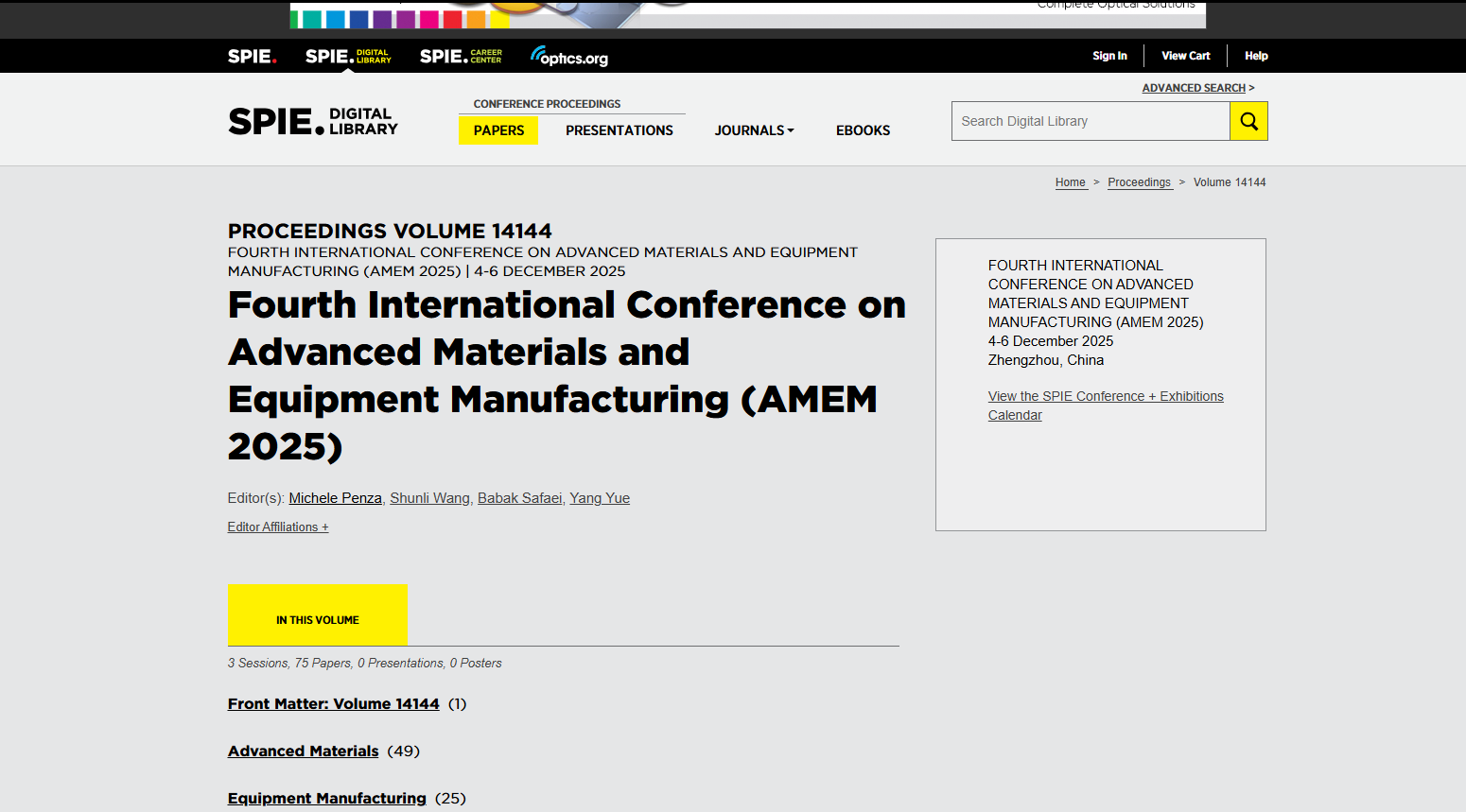
Task: Click the Sign In link
Action: tap(1109, 56)
